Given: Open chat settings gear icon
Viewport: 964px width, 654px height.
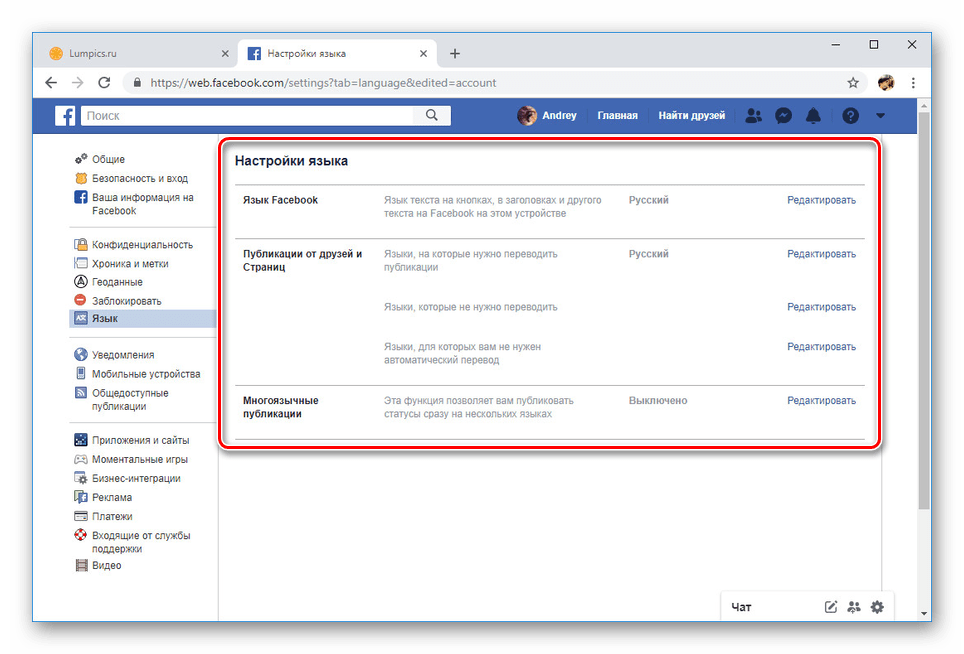Looking at the screenshot, I should click(877, 607).
